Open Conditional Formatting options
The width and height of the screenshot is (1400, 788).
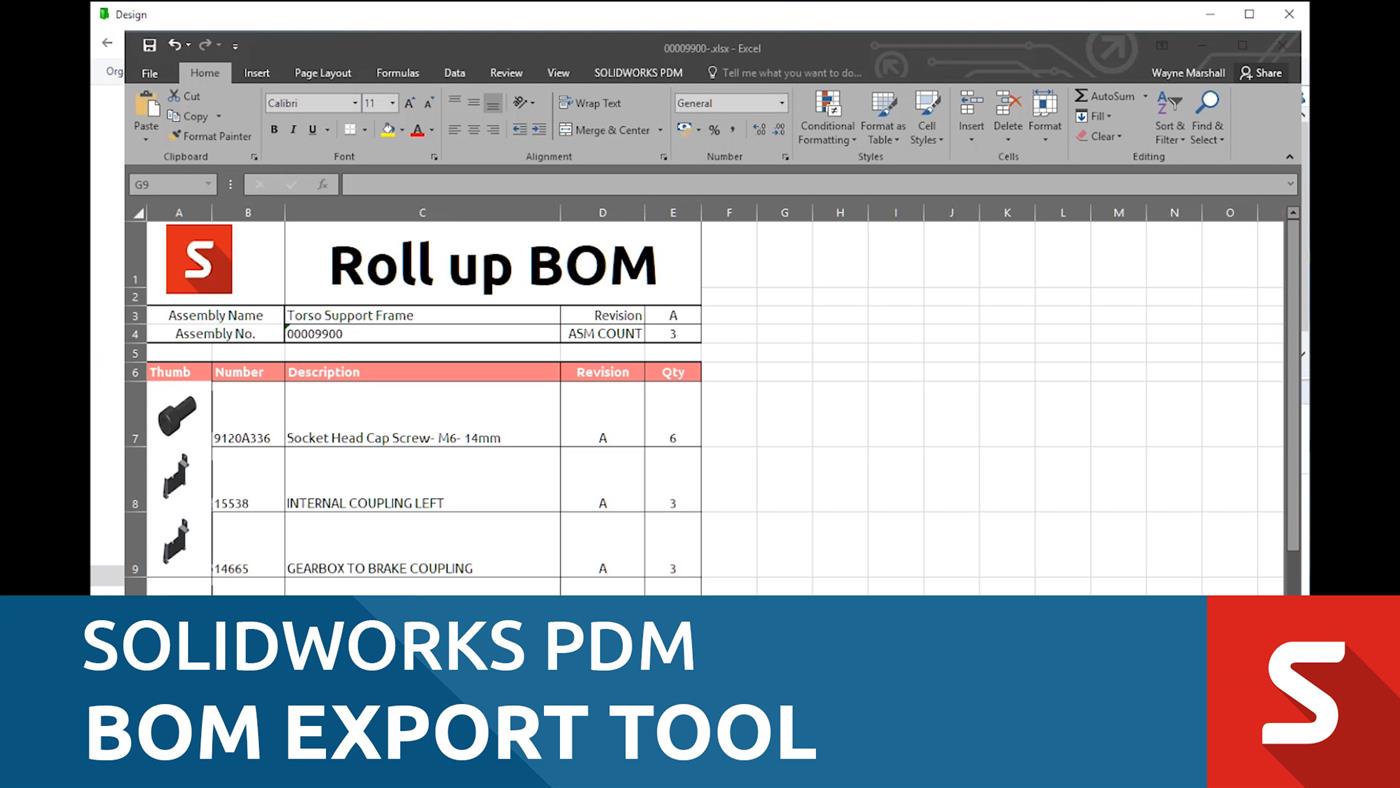tap(827, 117)
